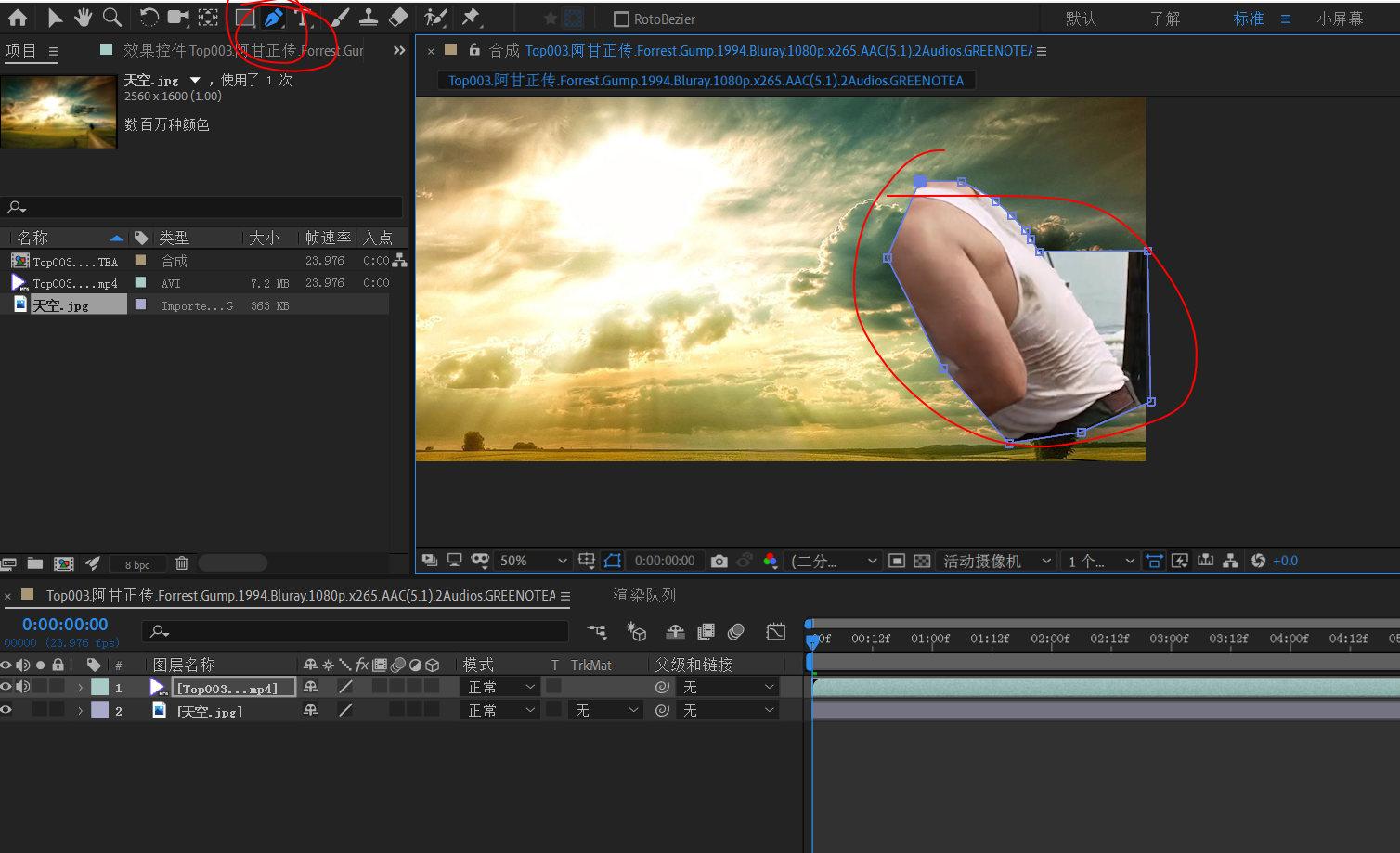The height and width of the screenshot is (853, 1400).
Task: Toggle mask and shape path visibility
Action: pyautogui.click(x=613, y=561)
